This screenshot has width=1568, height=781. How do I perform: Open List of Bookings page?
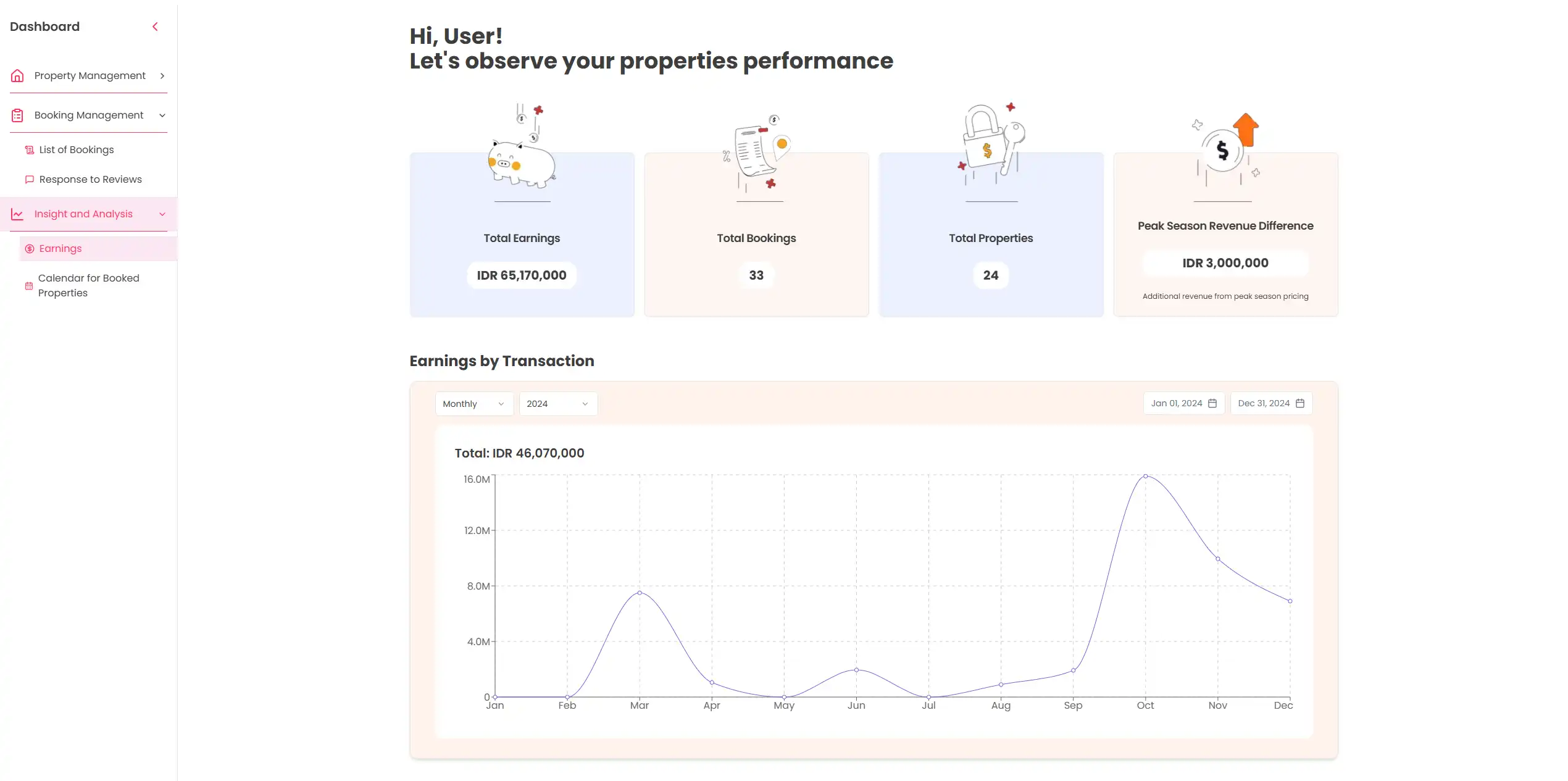point(77,150)
